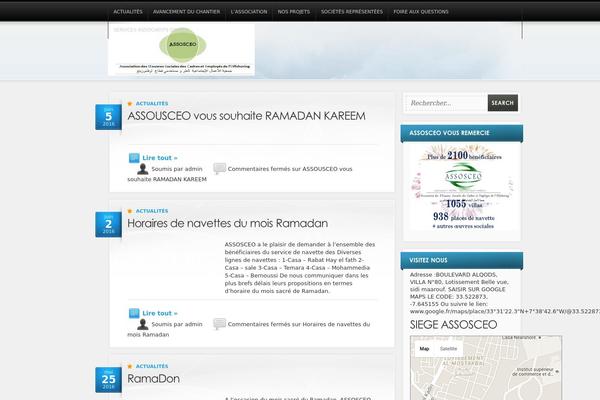Click Lire tout under Horaires de navettes post
This screenshot has height=400, width=600.
(160, 313)
